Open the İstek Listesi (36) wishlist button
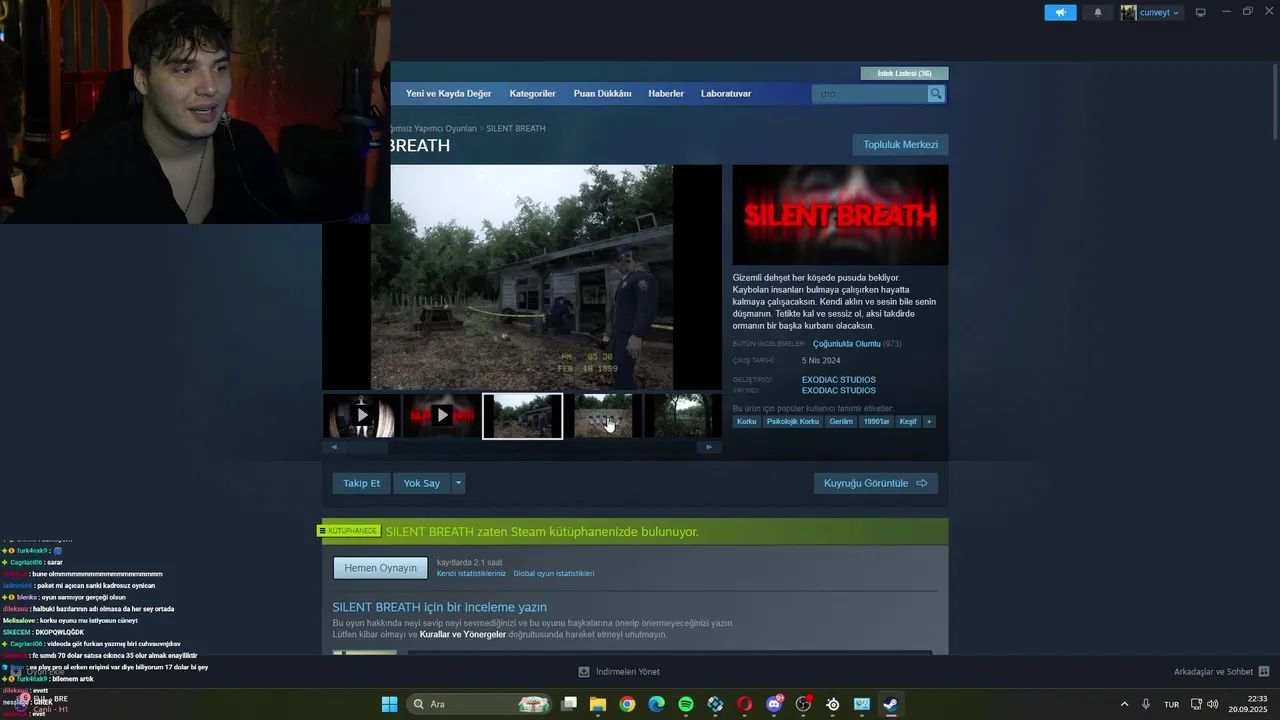 904,73
